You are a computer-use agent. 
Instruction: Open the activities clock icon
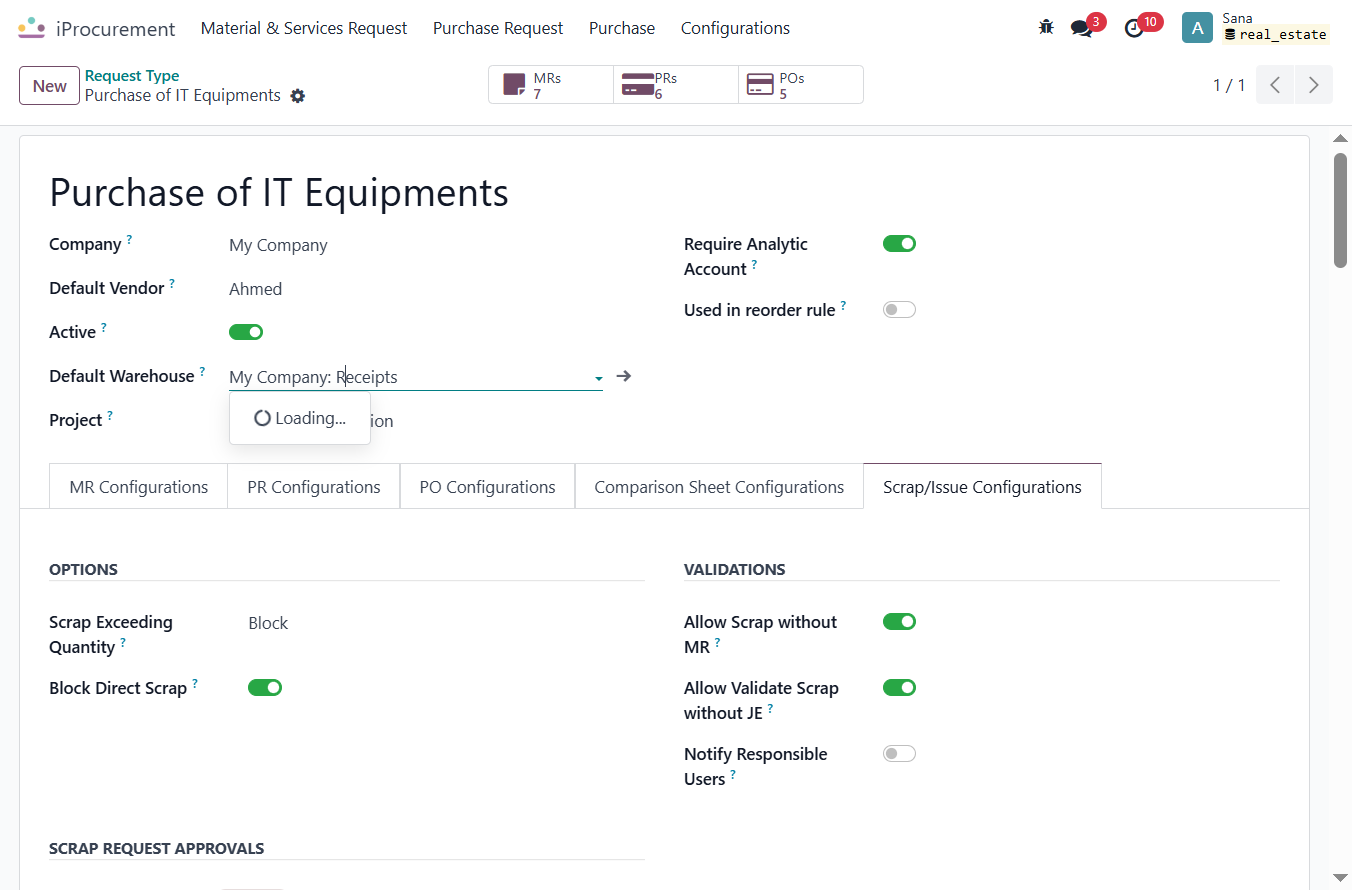(1134, 28)
